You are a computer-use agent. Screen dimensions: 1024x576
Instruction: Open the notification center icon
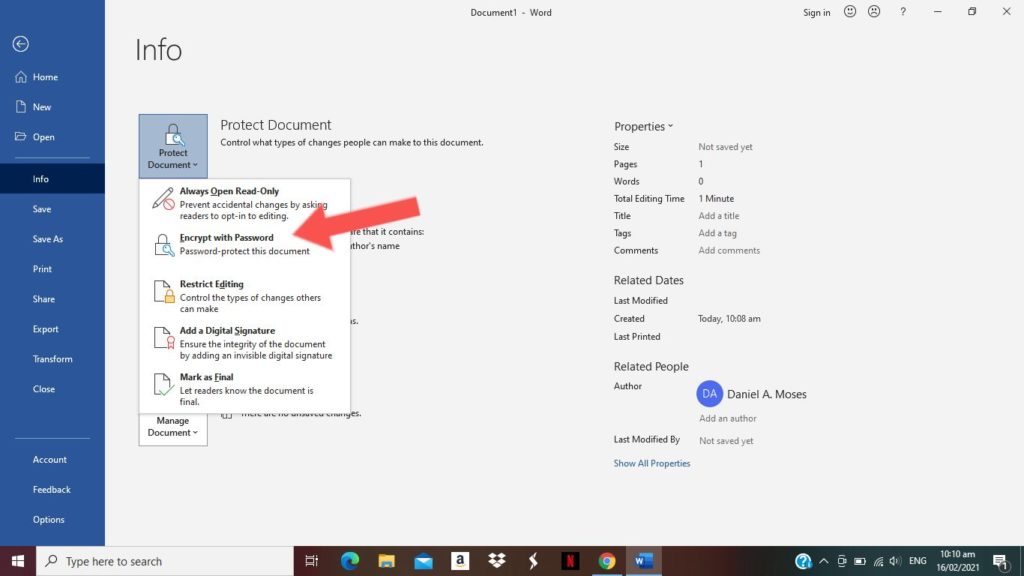1000,561
